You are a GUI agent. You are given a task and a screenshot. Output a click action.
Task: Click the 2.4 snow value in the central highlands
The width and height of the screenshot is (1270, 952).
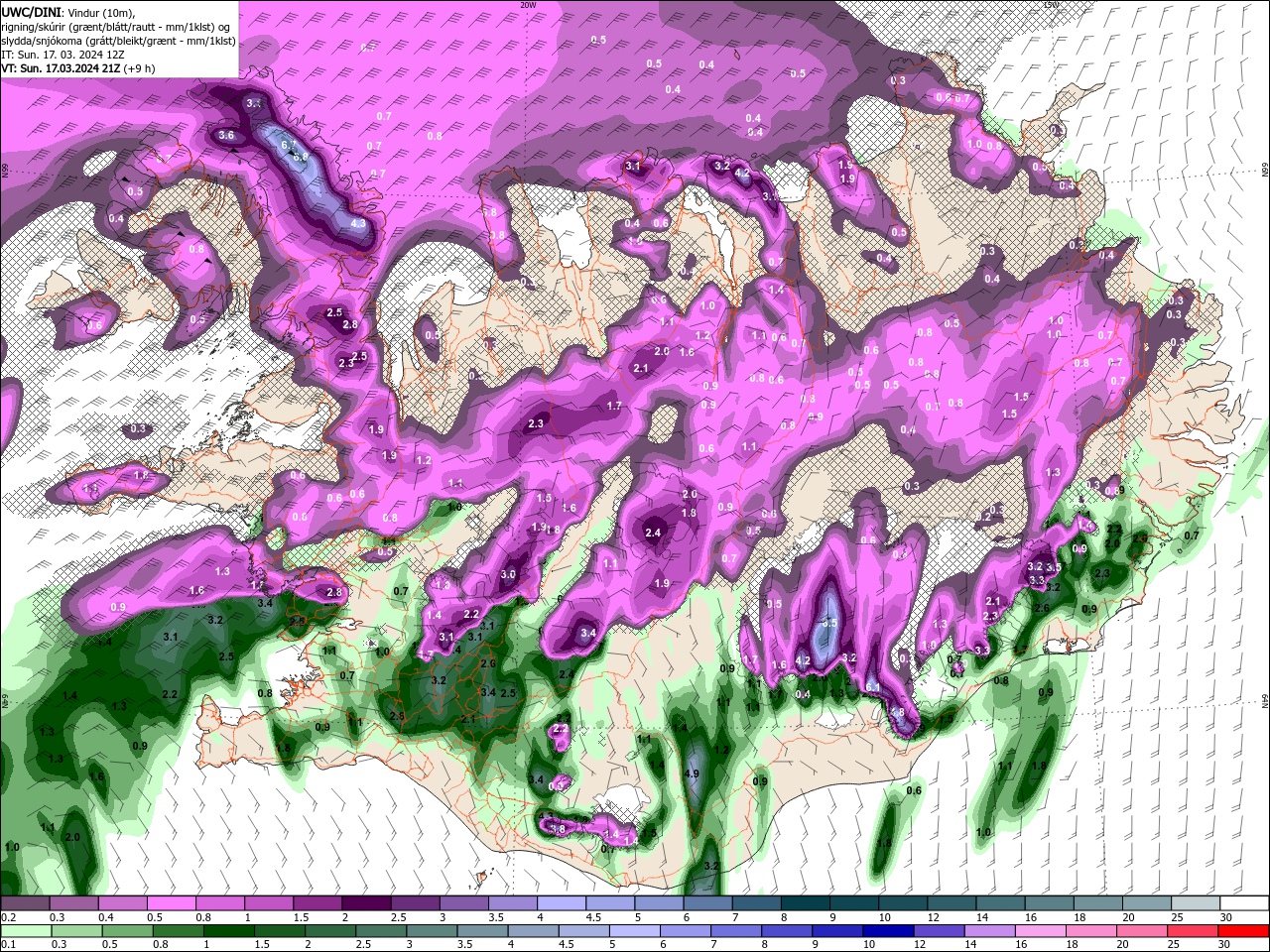653,533
